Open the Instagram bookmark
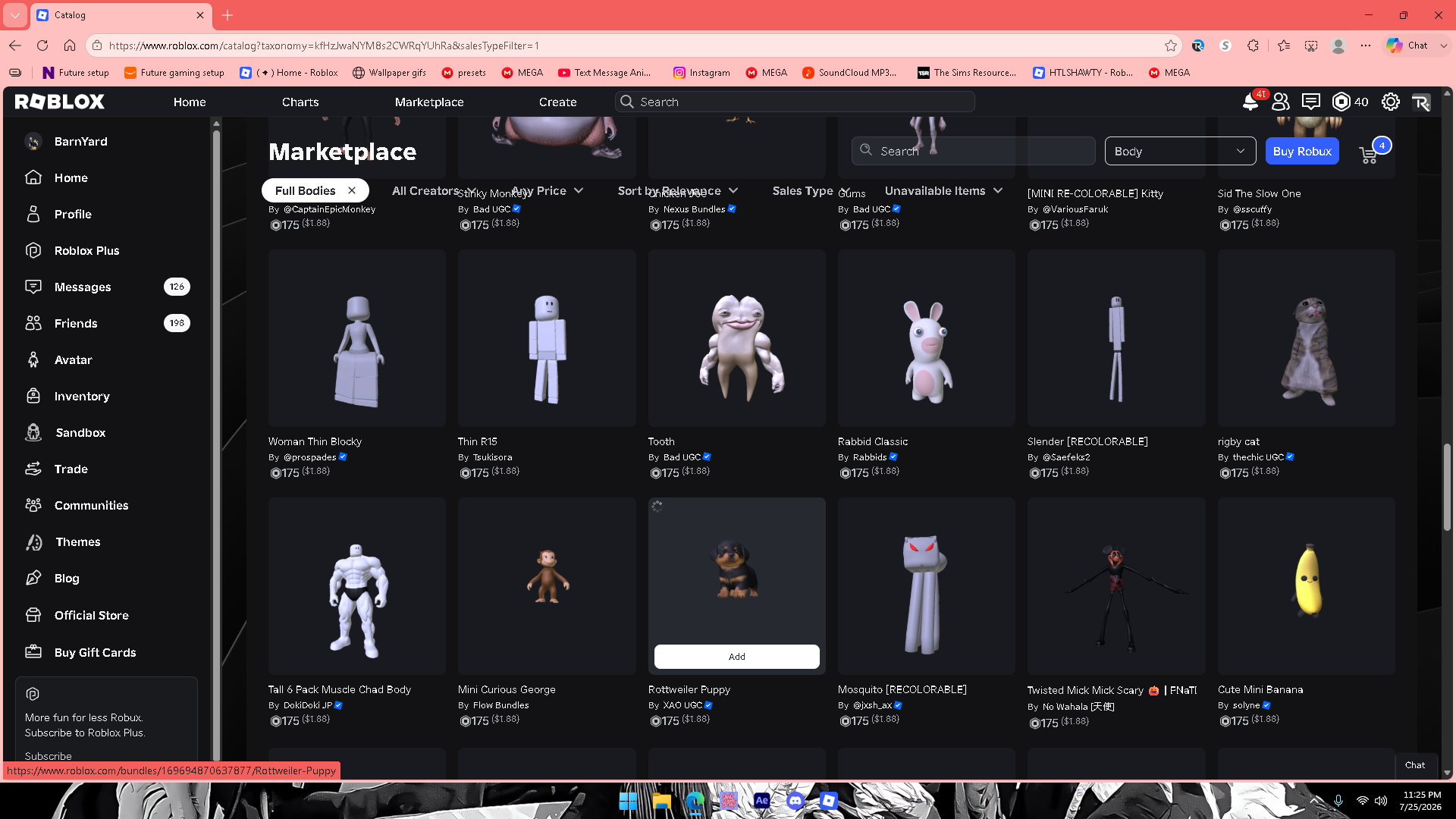Image resolution: width=1456 pixels, height=819 pixels. (x=701, y=73)
